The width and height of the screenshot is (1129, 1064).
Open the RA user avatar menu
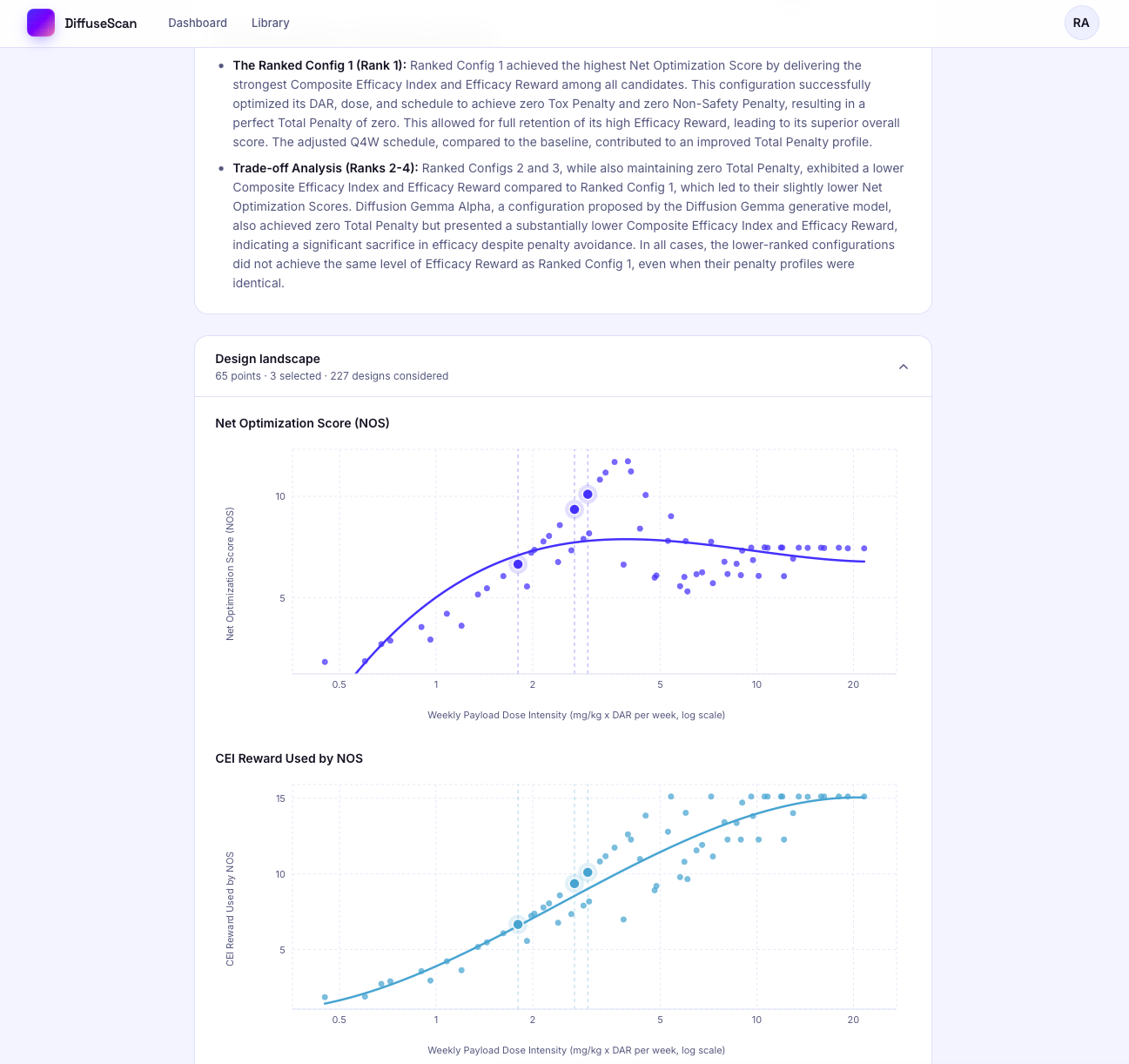pos(1081,23)
